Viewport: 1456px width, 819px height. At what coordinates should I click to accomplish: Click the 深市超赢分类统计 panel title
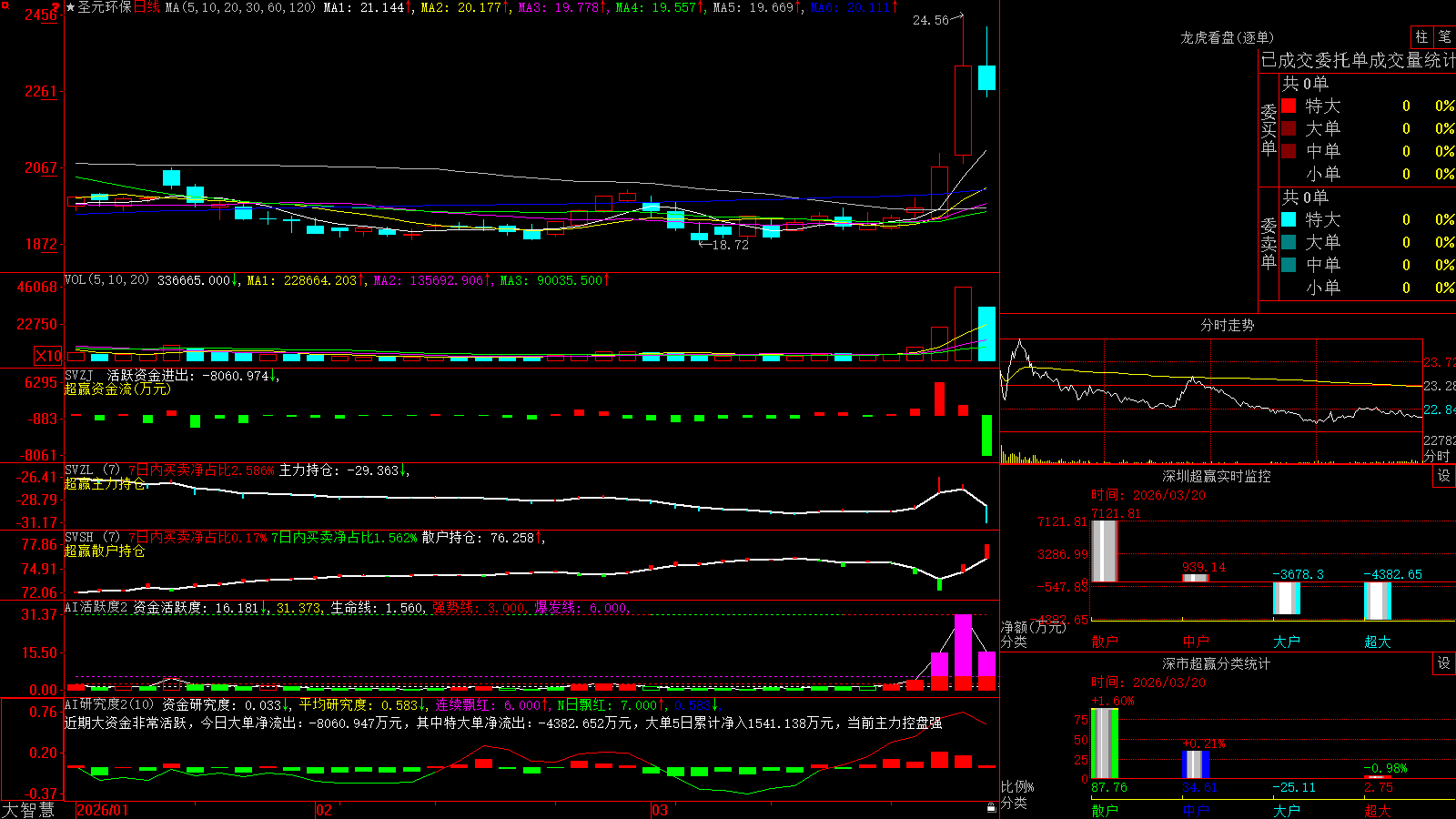tap(1217, 663)
